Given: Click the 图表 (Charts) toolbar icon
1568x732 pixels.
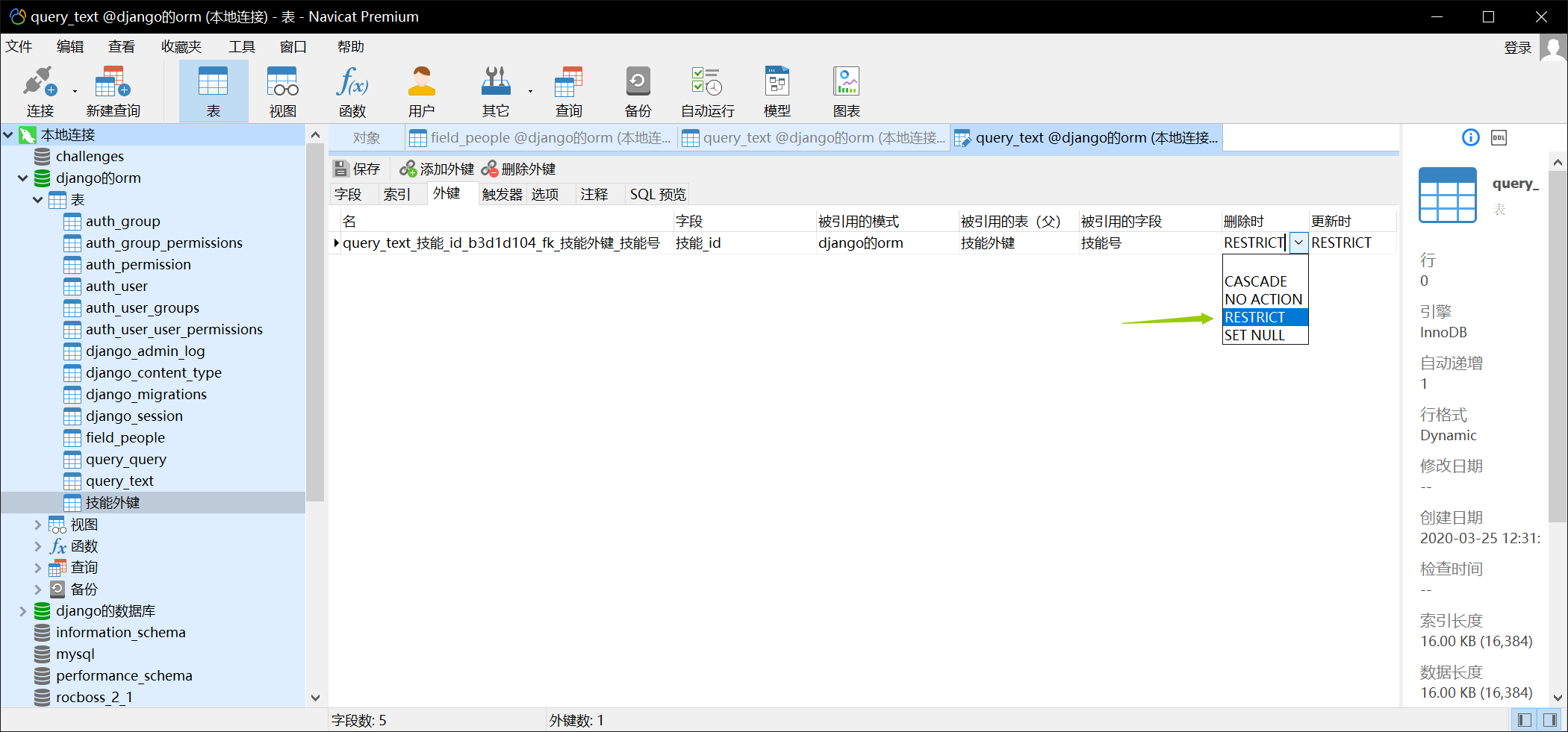Looking at the screenshot, I should click(x=847, y=92).
